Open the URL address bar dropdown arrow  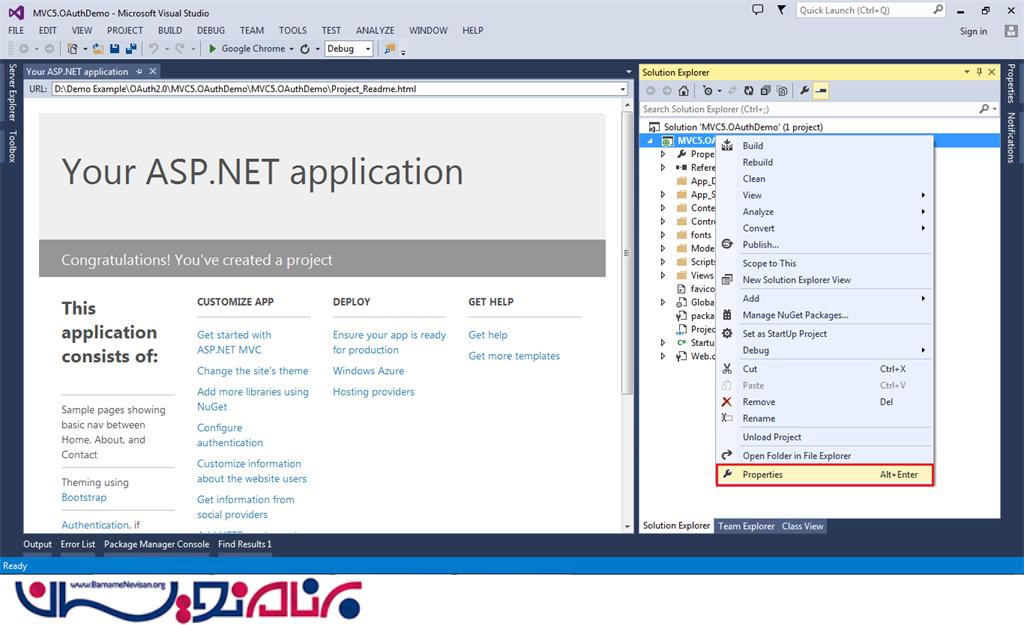[x=623, y=89]
